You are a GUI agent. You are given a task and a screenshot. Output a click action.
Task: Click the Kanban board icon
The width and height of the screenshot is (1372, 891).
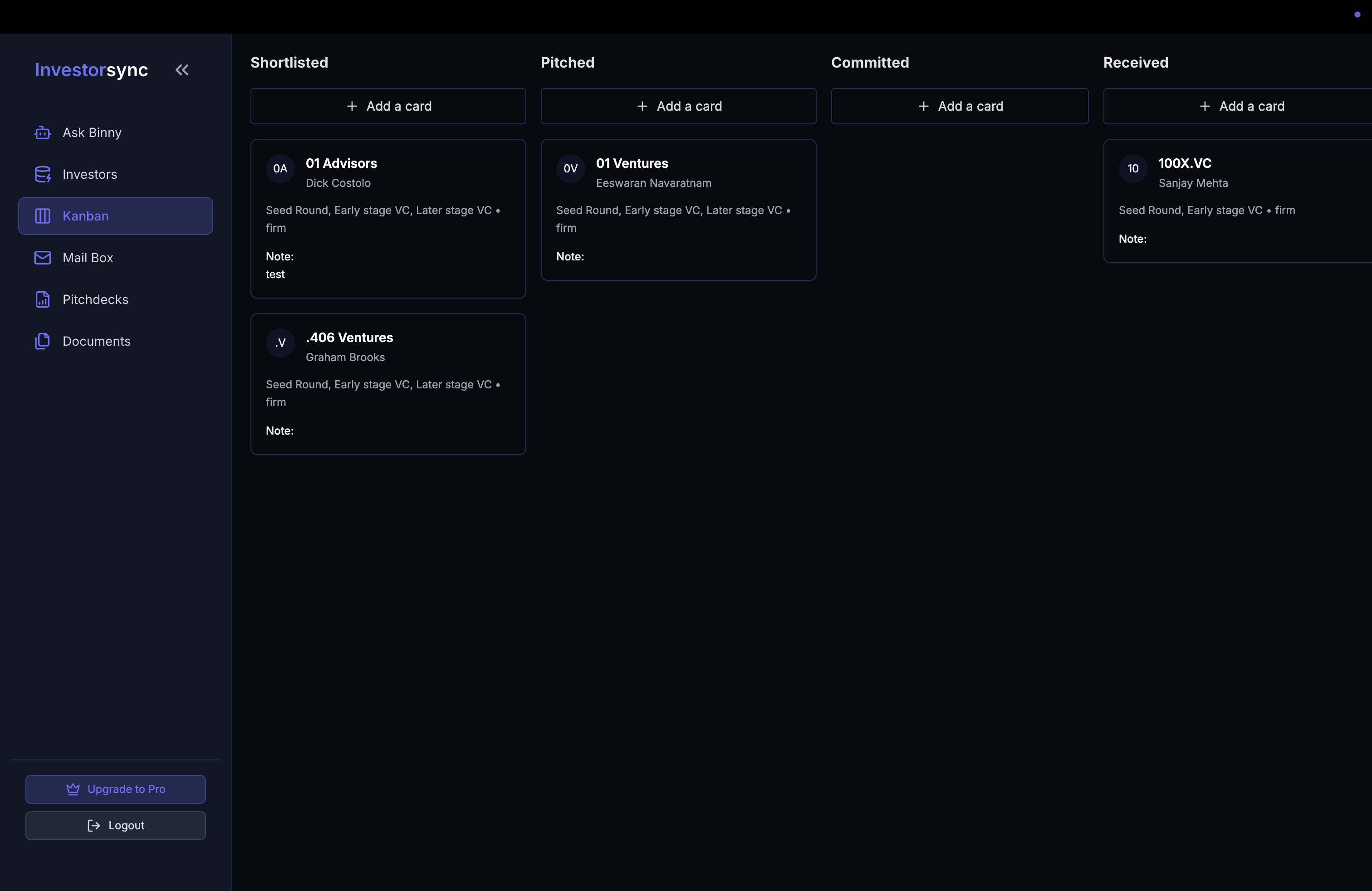[x=42, y=215]
